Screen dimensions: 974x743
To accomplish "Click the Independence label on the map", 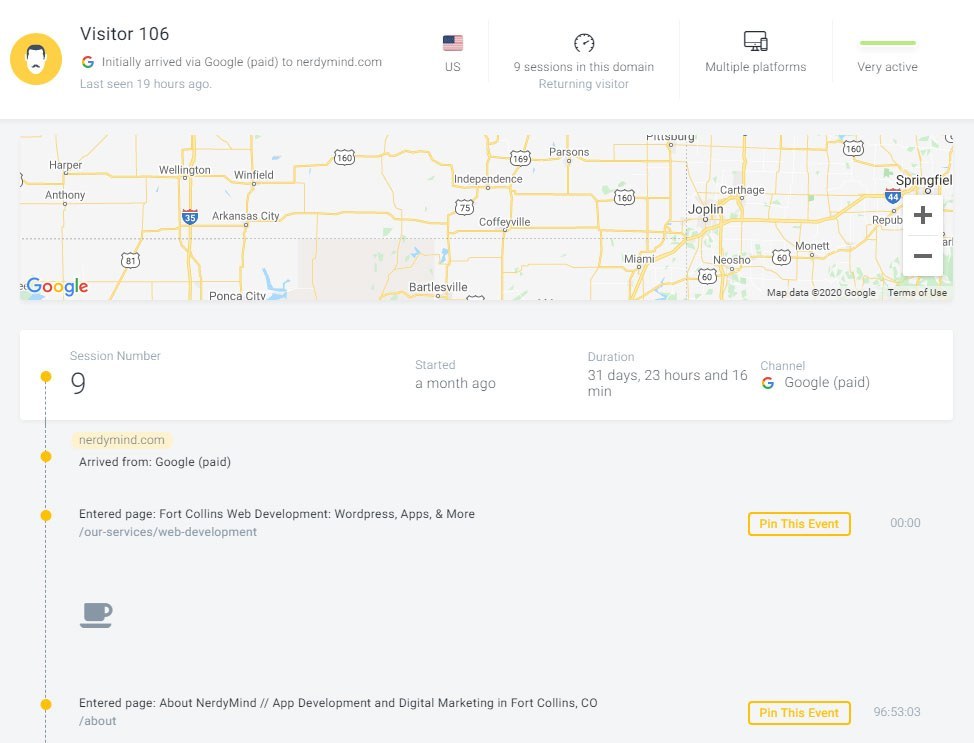I will [x=488, y=179].
